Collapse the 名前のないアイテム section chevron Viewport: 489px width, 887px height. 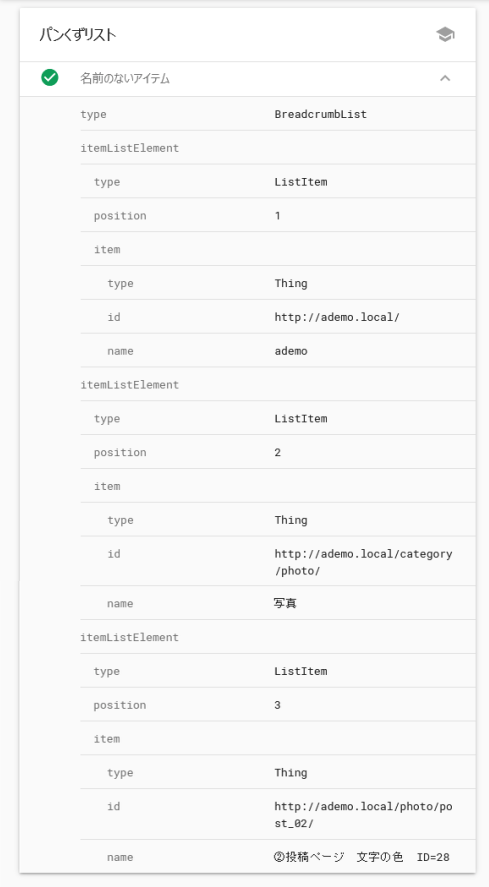click(445, 78)
